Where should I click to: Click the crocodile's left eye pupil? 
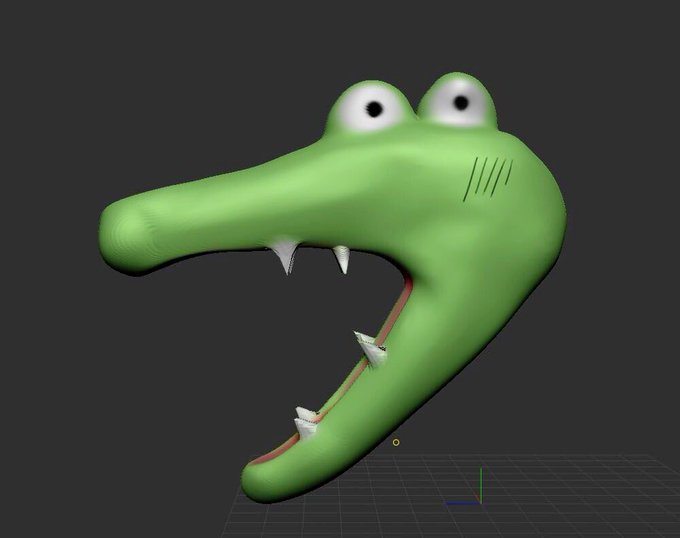coord(375,109)
